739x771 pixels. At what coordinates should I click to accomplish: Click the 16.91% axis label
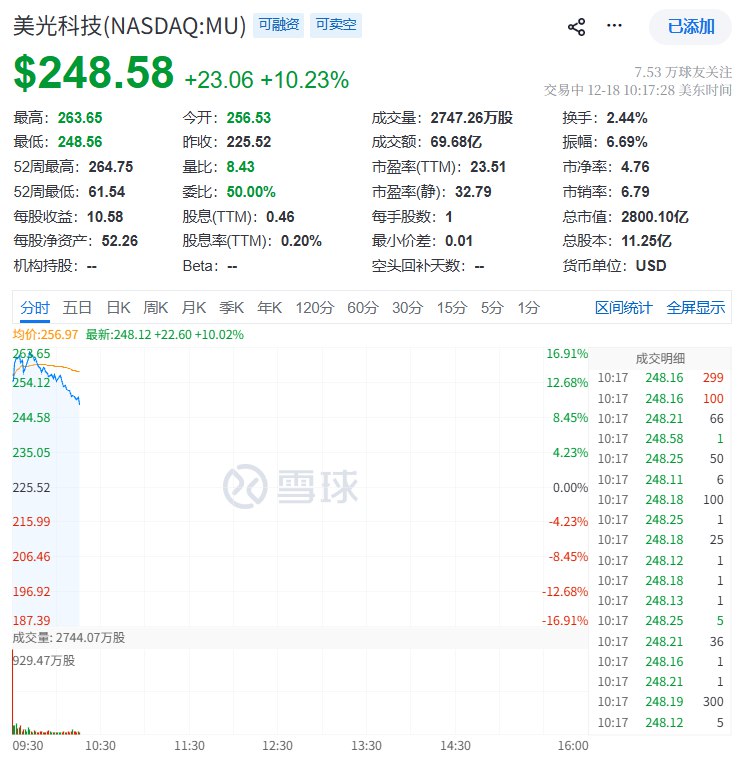(x=567, y=354)
